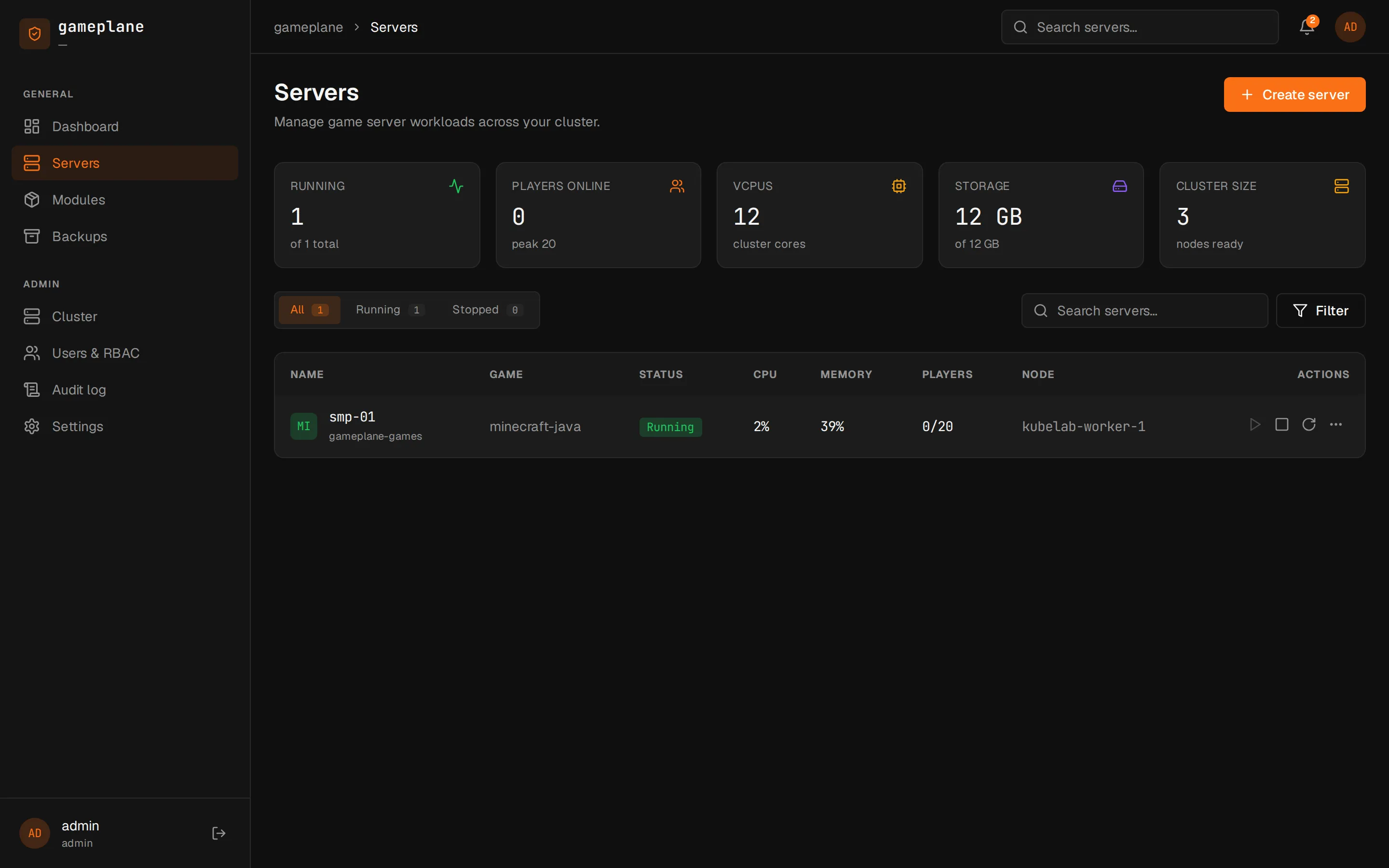This screenshot has width=1389, height=868.
Task: Click the PLAYERS column header
Action: 947,374
